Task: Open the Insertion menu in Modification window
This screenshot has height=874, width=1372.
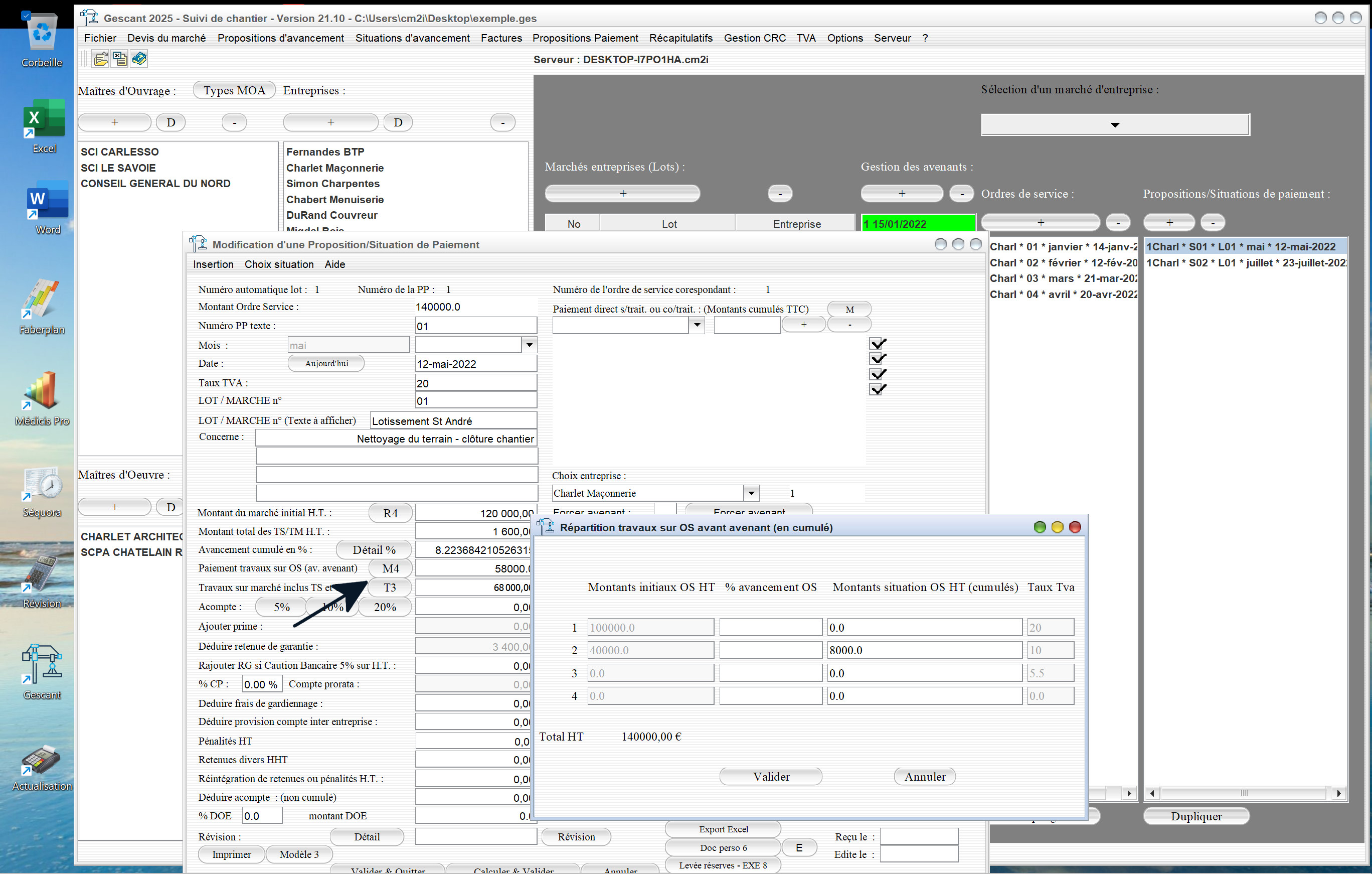Action: pos(213,264)
